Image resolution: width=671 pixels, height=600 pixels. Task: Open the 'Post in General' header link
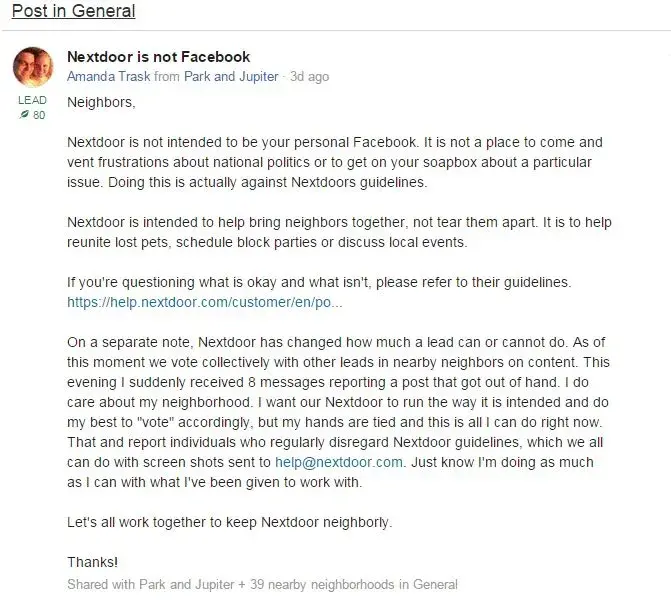(73, 12)
